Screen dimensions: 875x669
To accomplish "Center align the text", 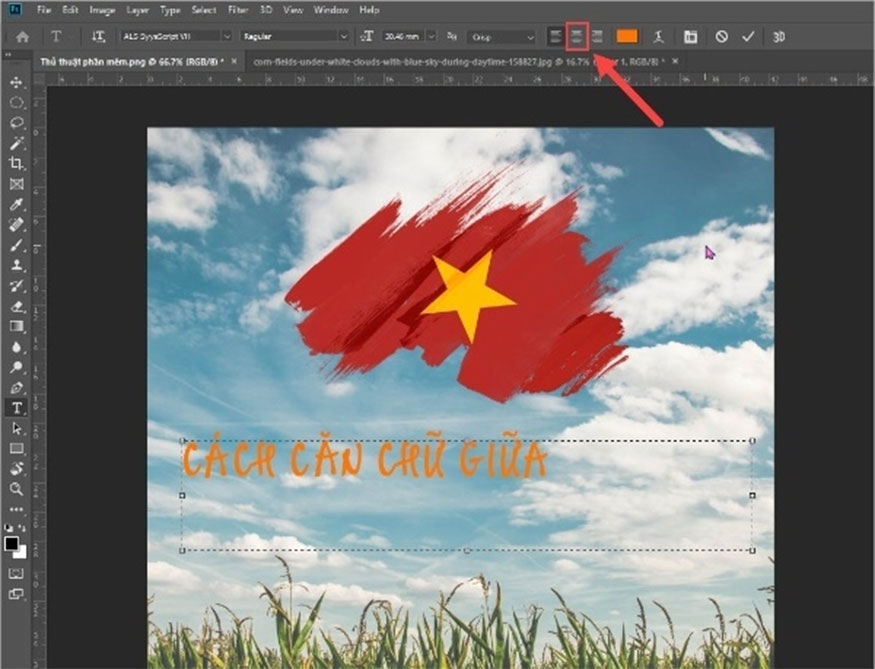I will 577,37.
